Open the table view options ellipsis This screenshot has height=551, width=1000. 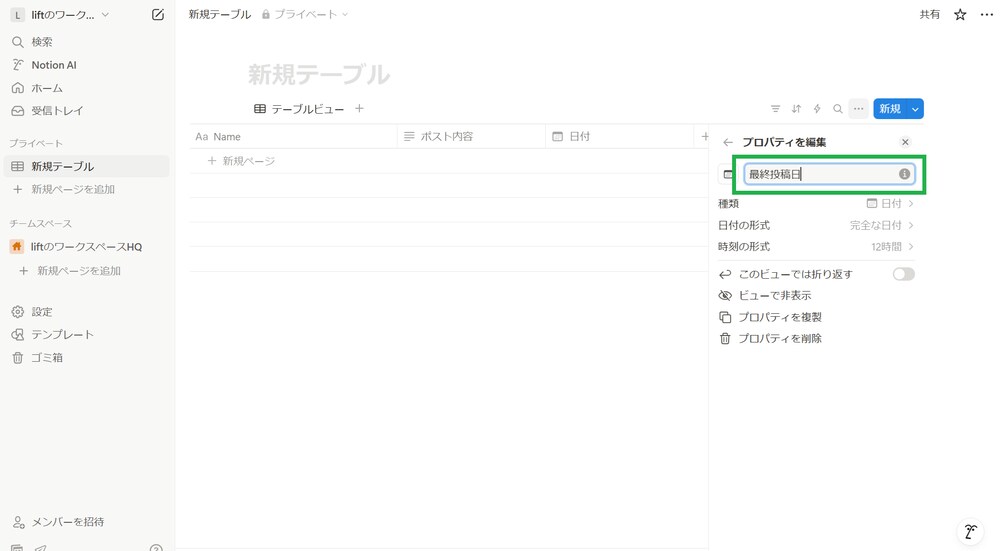pos(859,109)
